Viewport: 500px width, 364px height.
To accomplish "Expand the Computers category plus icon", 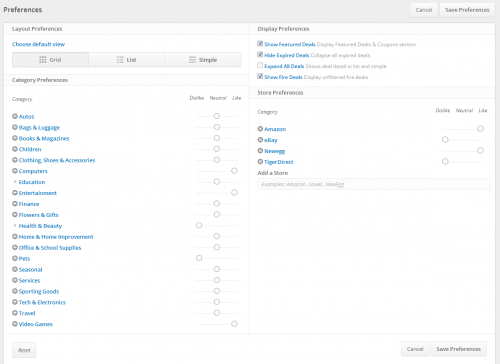I will (15, 171).
